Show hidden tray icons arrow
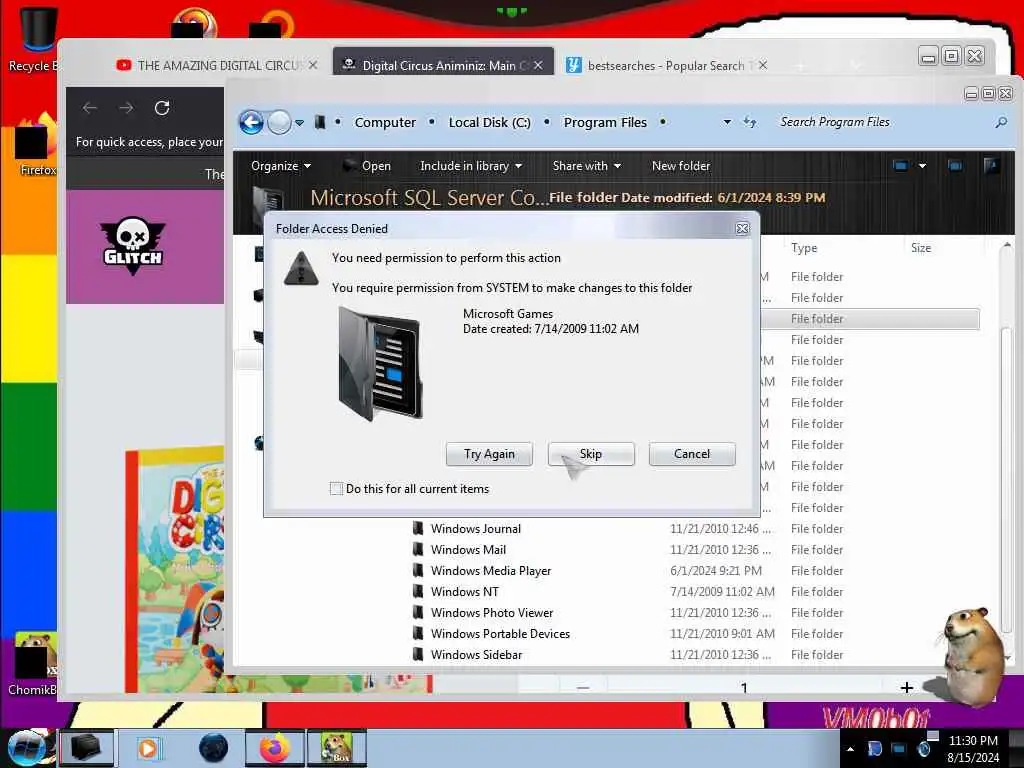This screenshot has height=768, width=1024. tap(850, 749)
